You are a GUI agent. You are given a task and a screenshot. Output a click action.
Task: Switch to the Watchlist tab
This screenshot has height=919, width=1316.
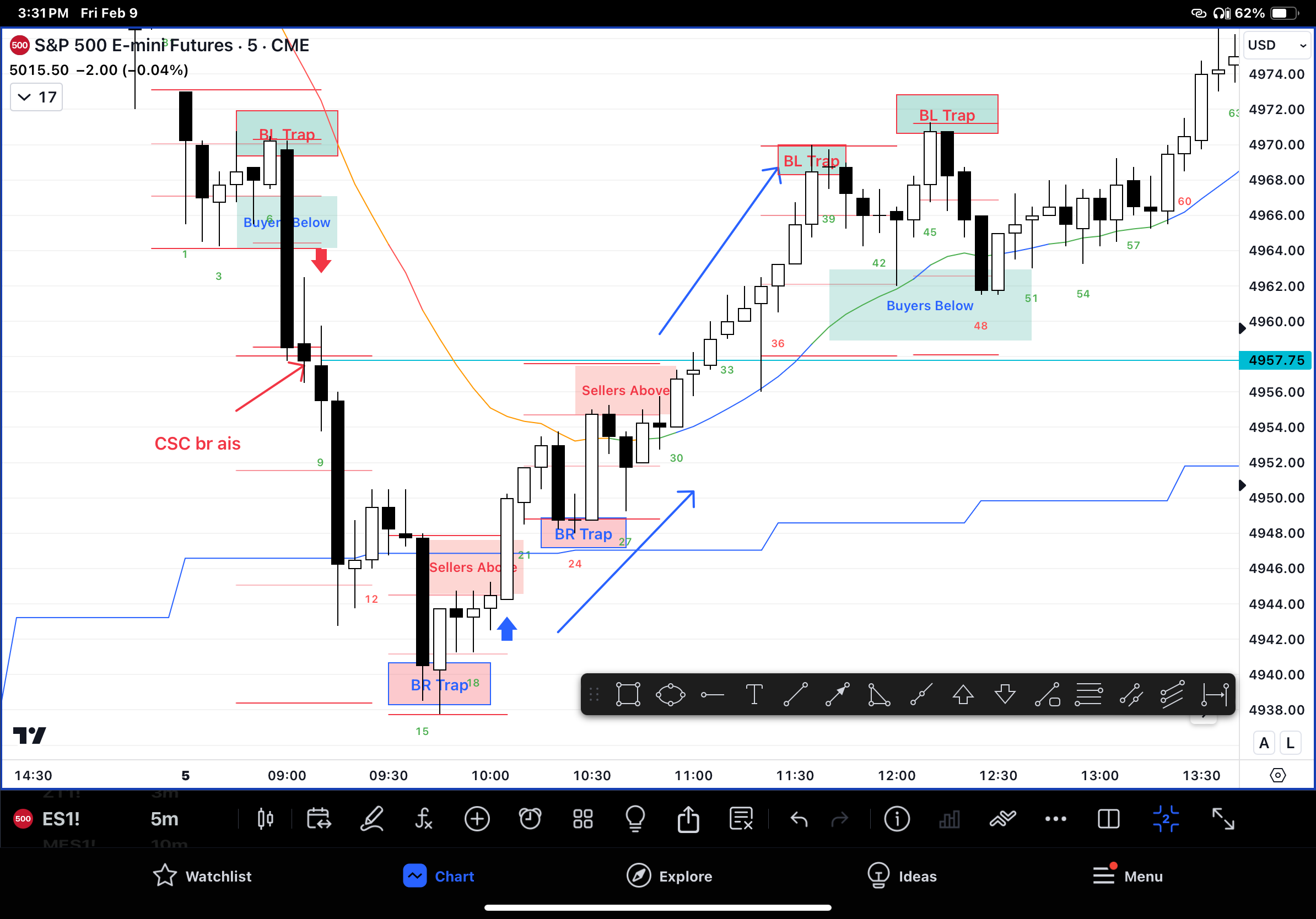point(202,876)
